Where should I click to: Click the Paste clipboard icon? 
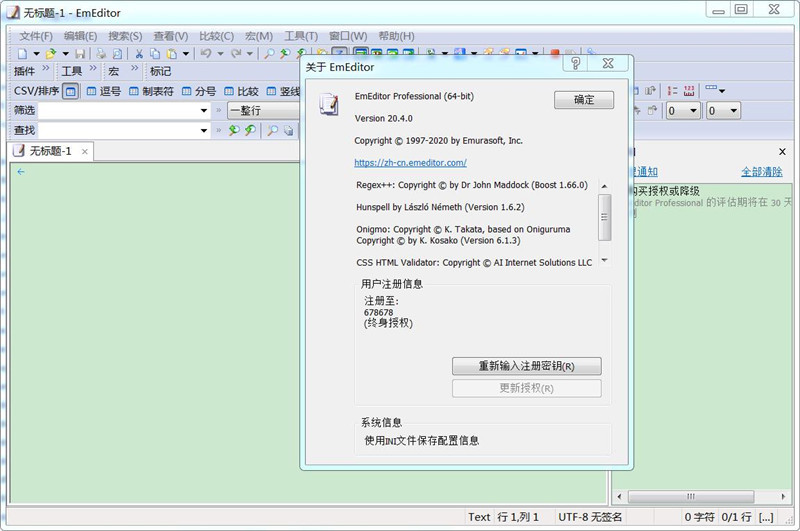pyautogui.click(x=172, y=53)
